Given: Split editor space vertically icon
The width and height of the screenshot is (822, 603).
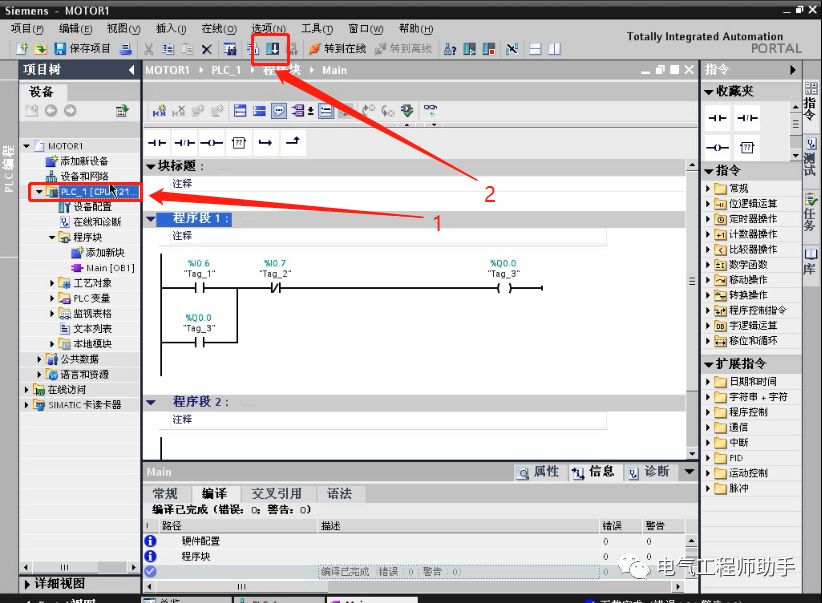Looking at the screenshot, I should 554,49.
